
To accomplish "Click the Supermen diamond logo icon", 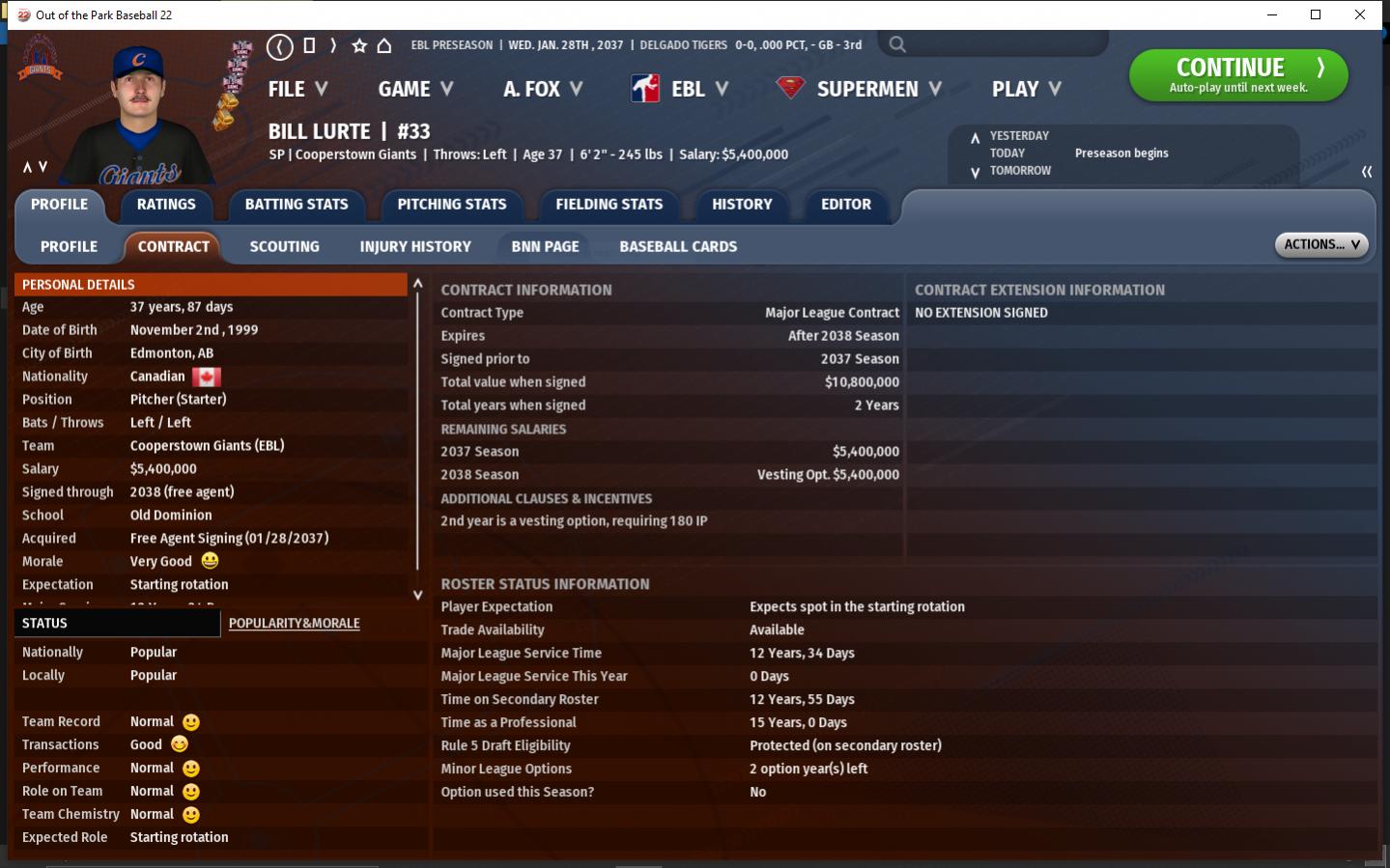I will (790, 89).
